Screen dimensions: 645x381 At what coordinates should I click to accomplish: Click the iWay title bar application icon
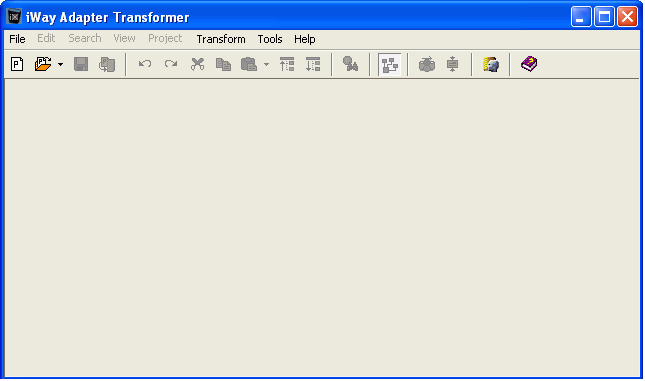pyautogui.click(x=14, y=17)
